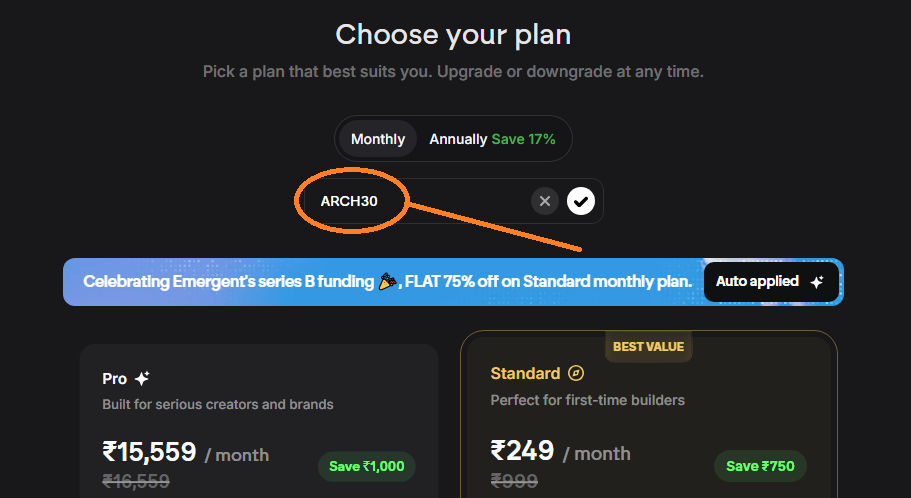This screenshot has height=498, width=911.
Task: Click the Choose your plan heading
Action: point(453,35)
